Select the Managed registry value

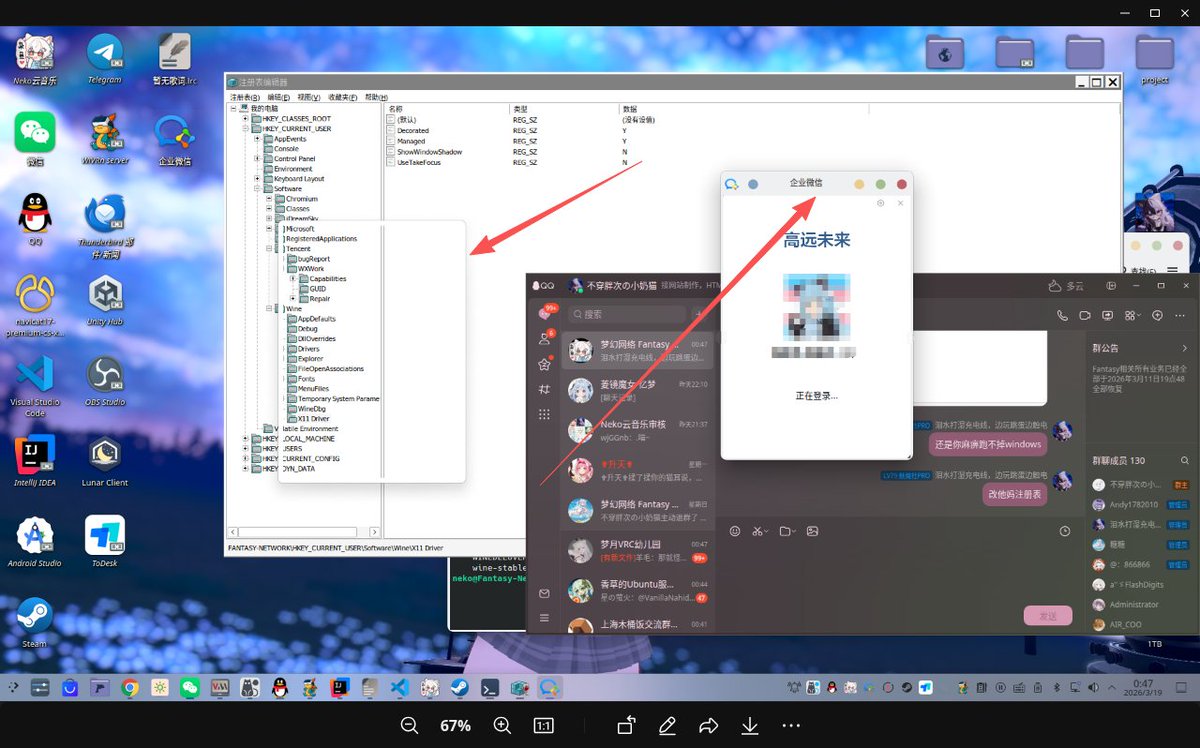411,141
